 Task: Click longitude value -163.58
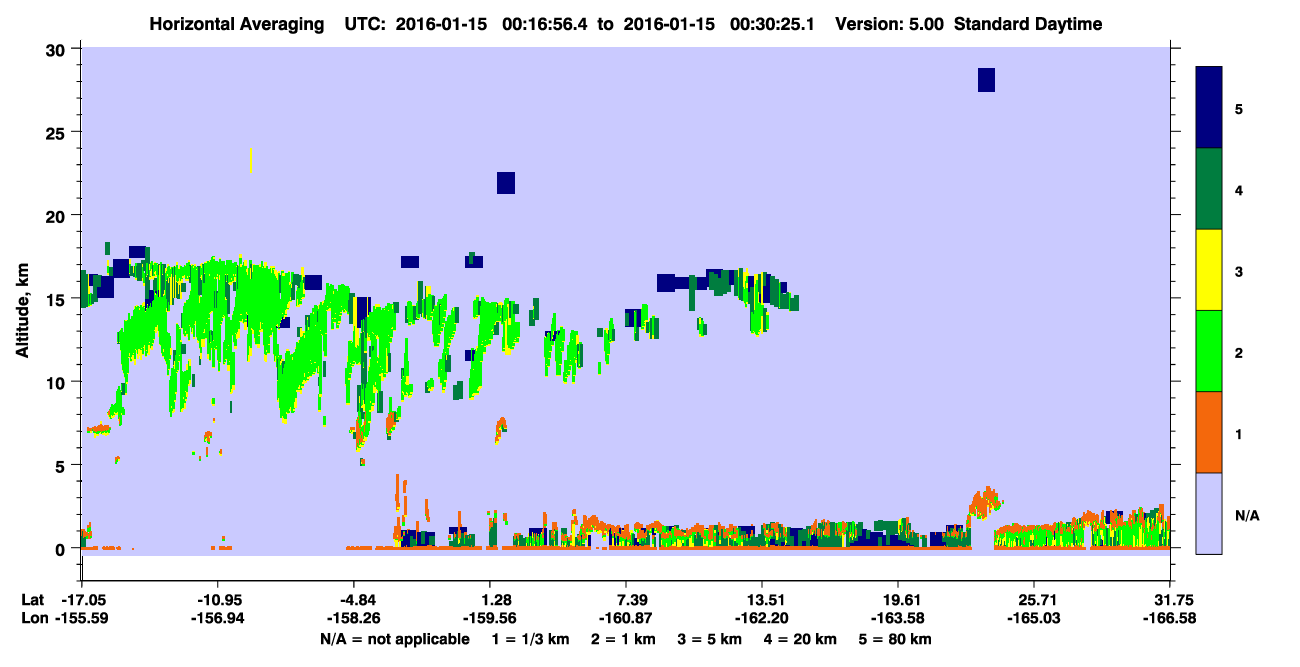pyautogui.click(x=898, y=619)
